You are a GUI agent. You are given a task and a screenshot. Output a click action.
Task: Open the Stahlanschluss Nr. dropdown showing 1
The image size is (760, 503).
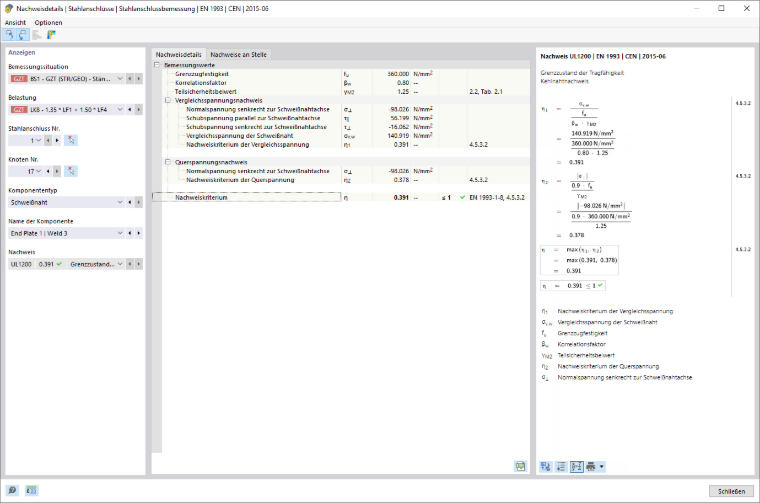[26, 141]
